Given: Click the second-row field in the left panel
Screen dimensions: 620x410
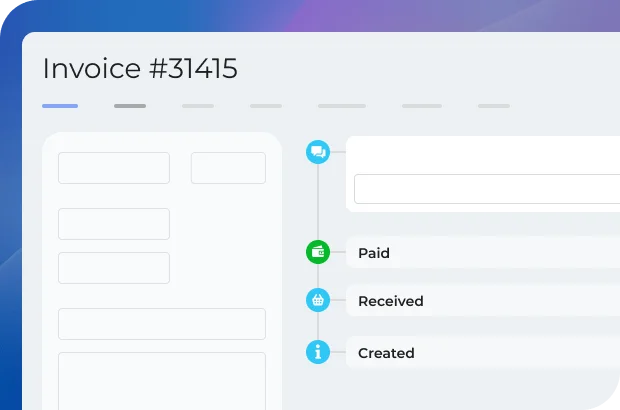Looking at the screenshot, I should tap(114, 224).
